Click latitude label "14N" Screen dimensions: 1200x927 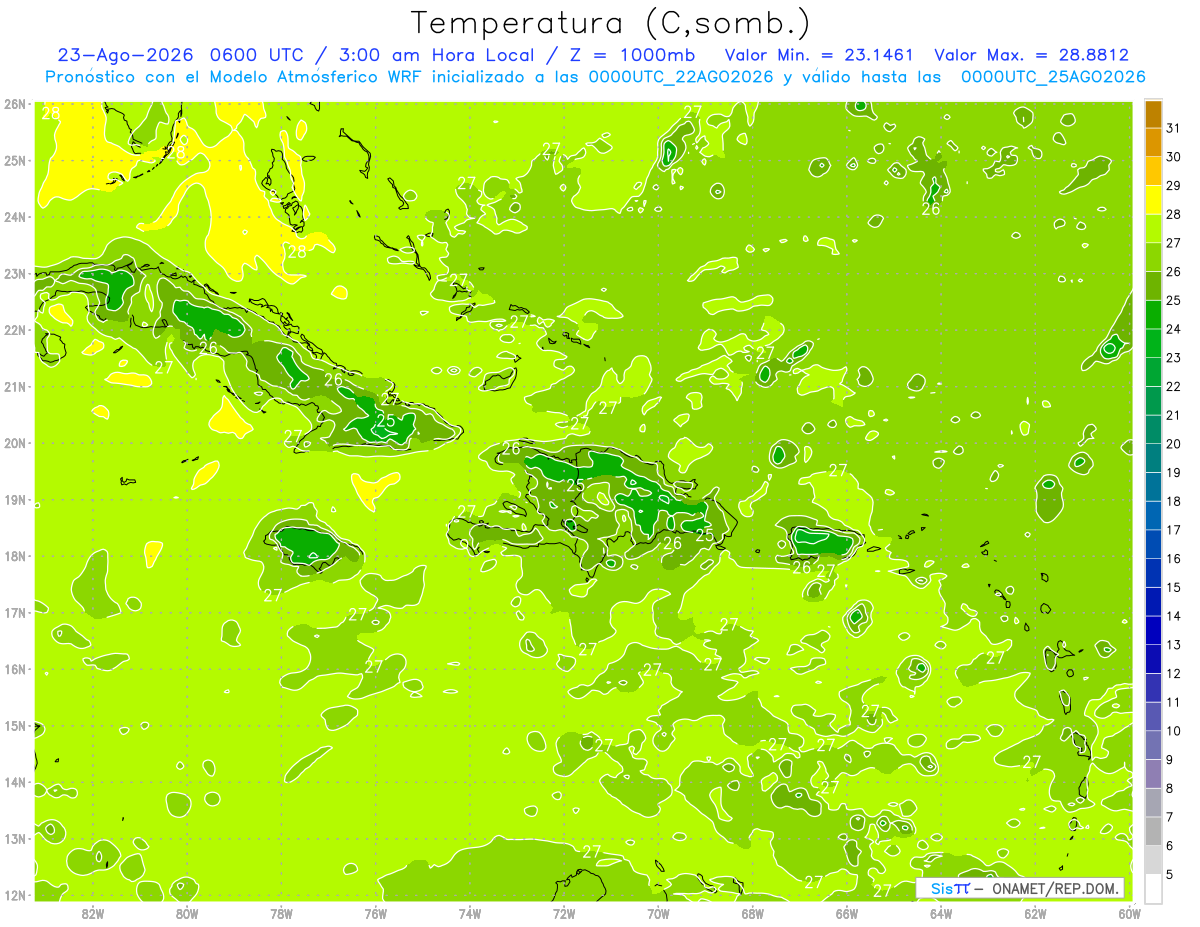click(x=14, y=782)
